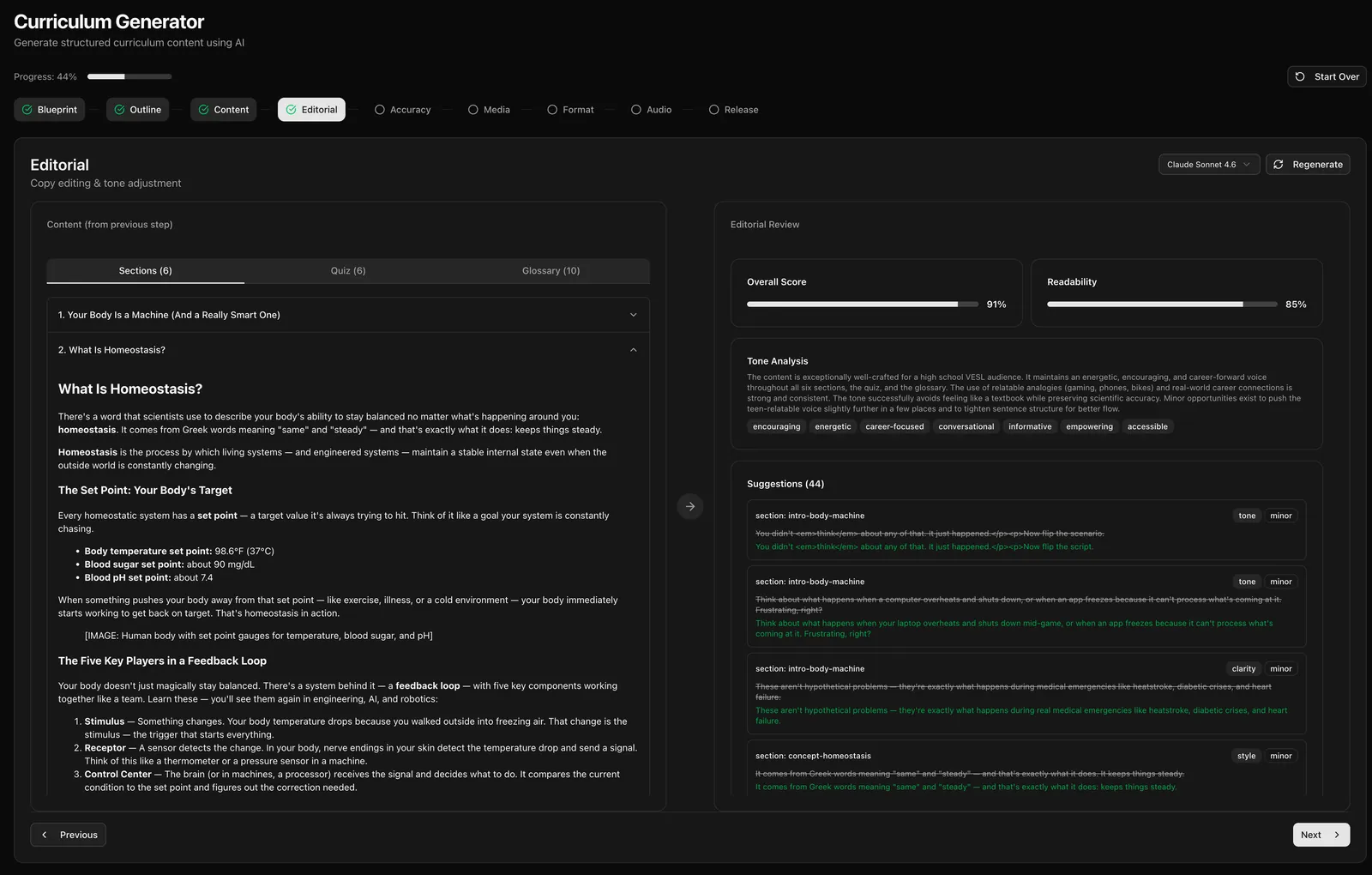Screen dimensions: 1372x875
Task: Click "The Set Point: Your Body's Target" heading
Action: (x=145, y=491)
